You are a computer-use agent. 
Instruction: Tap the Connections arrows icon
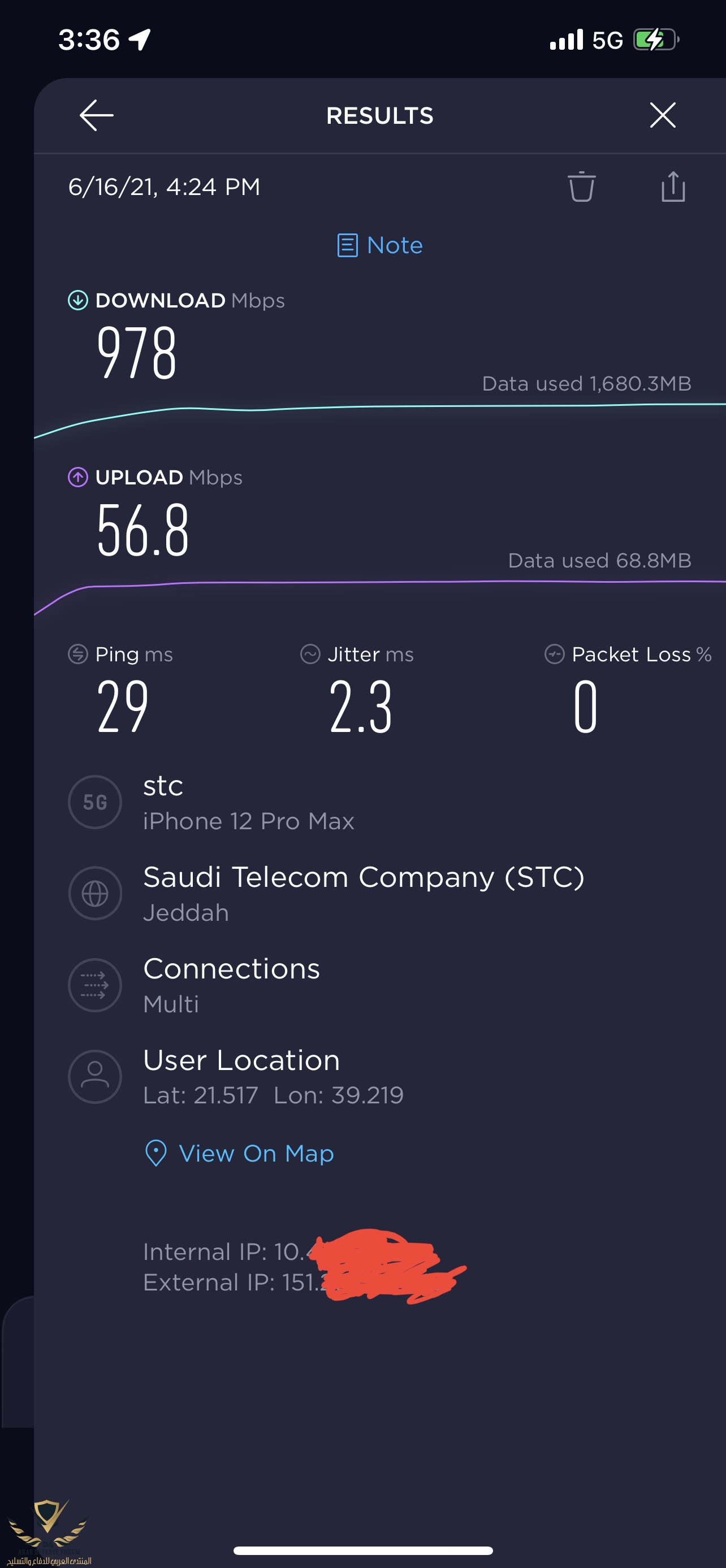pyautogui.click(x=95, y=985)
